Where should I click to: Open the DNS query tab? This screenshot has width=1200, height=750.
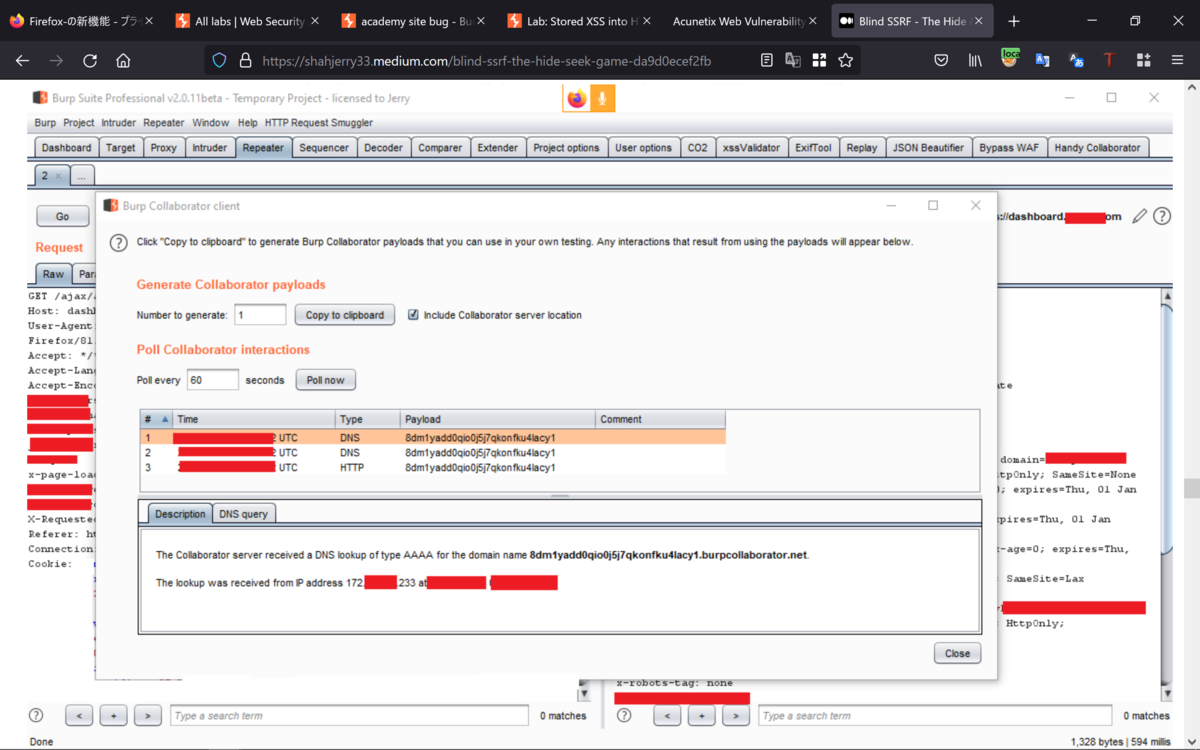[x=243, y=514]
